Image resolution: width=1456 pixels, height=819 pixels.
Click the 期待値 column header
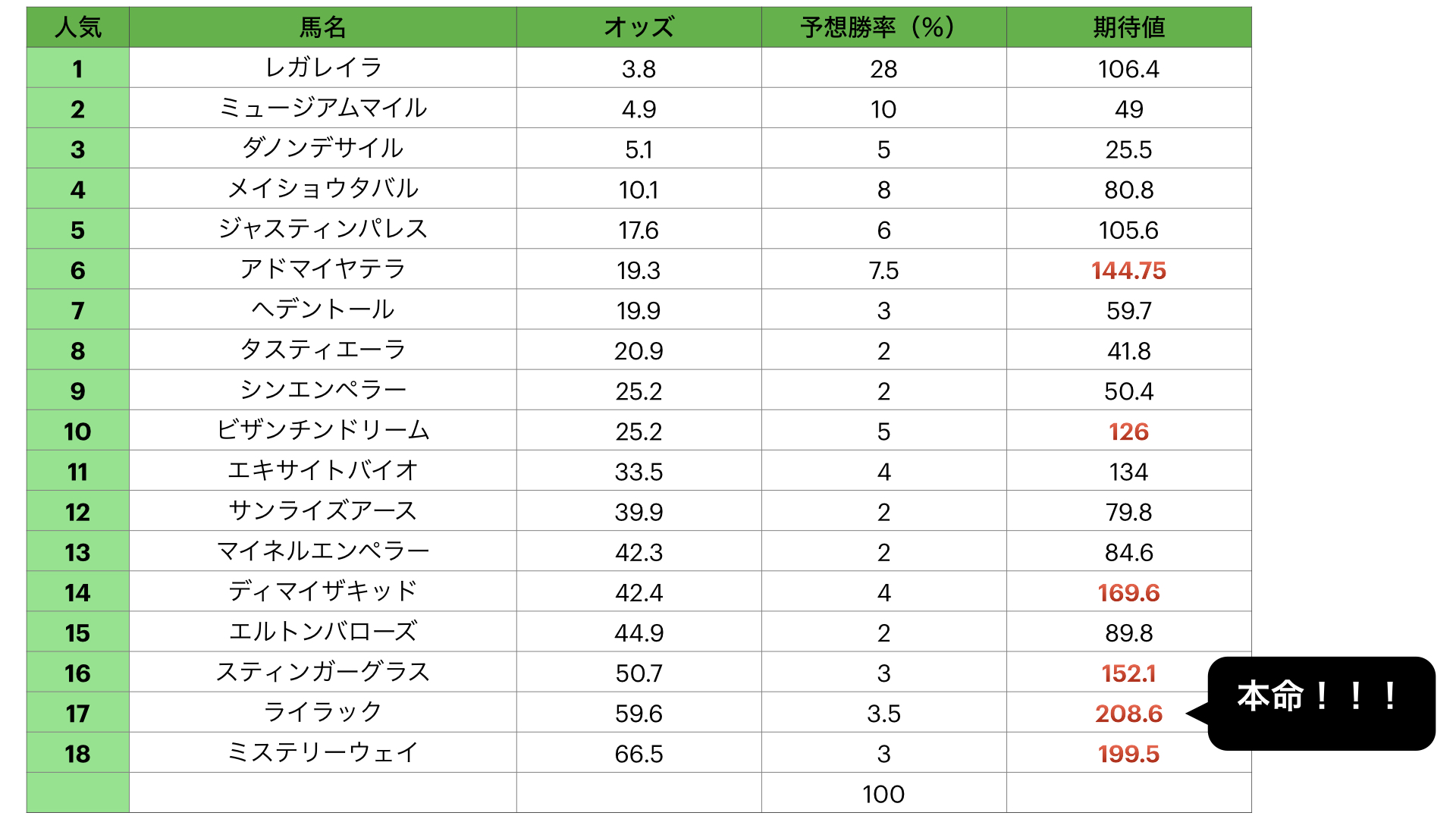click(1128, 27)
